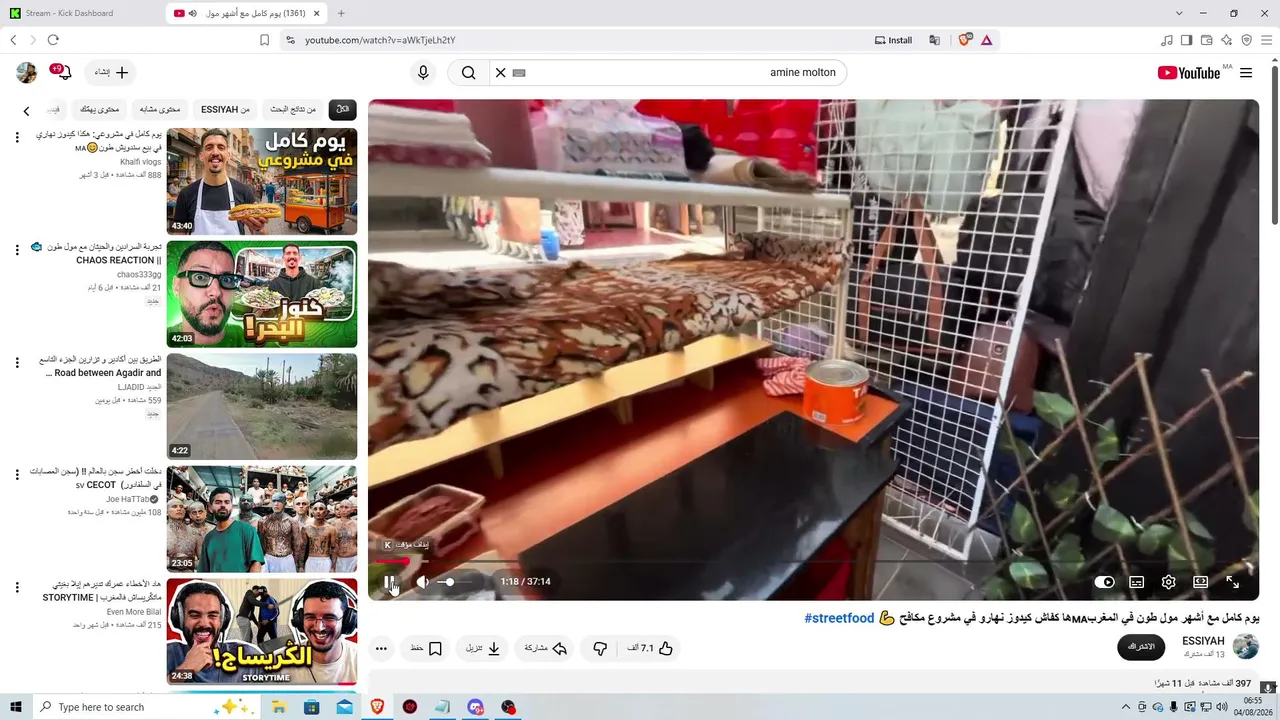Open the ESSIYAH channel name link
This screenshot has width=1280, height=720.
point(1203,641)
